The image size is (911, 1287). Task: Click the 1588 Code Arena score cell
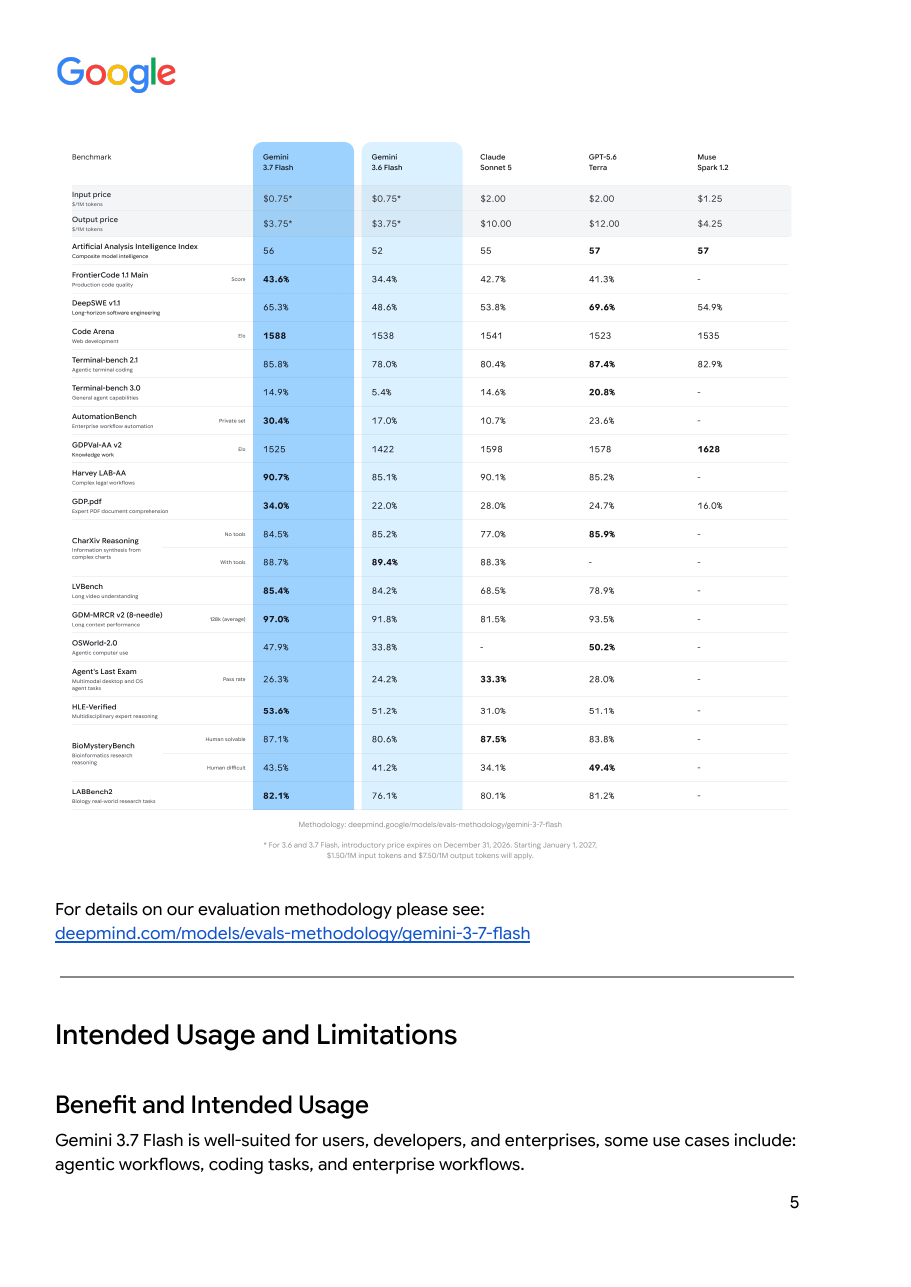coord(274,336)
